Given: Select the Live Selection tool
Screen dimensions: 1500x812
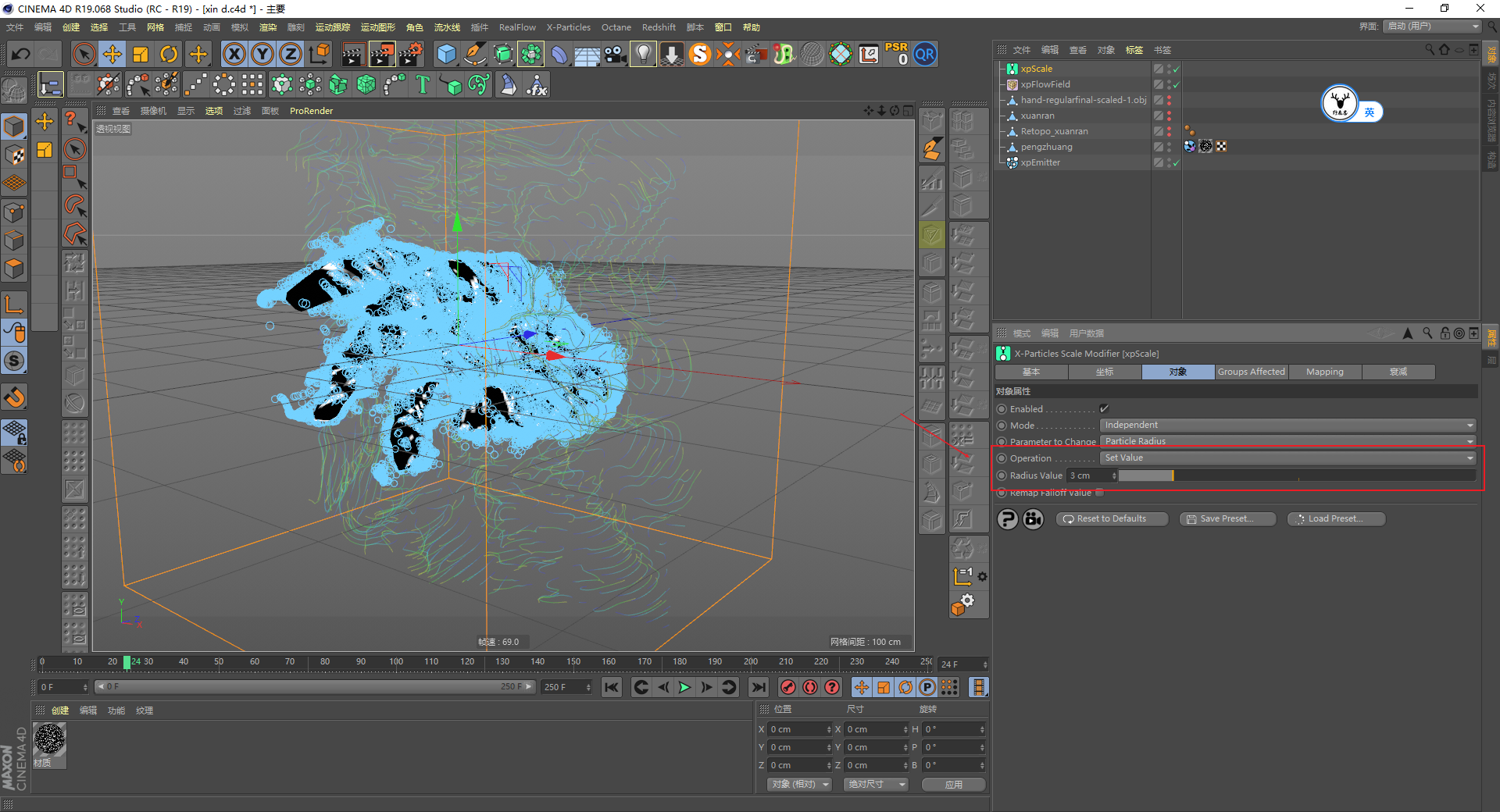Looking at the screenshot, I should [84, 54].
